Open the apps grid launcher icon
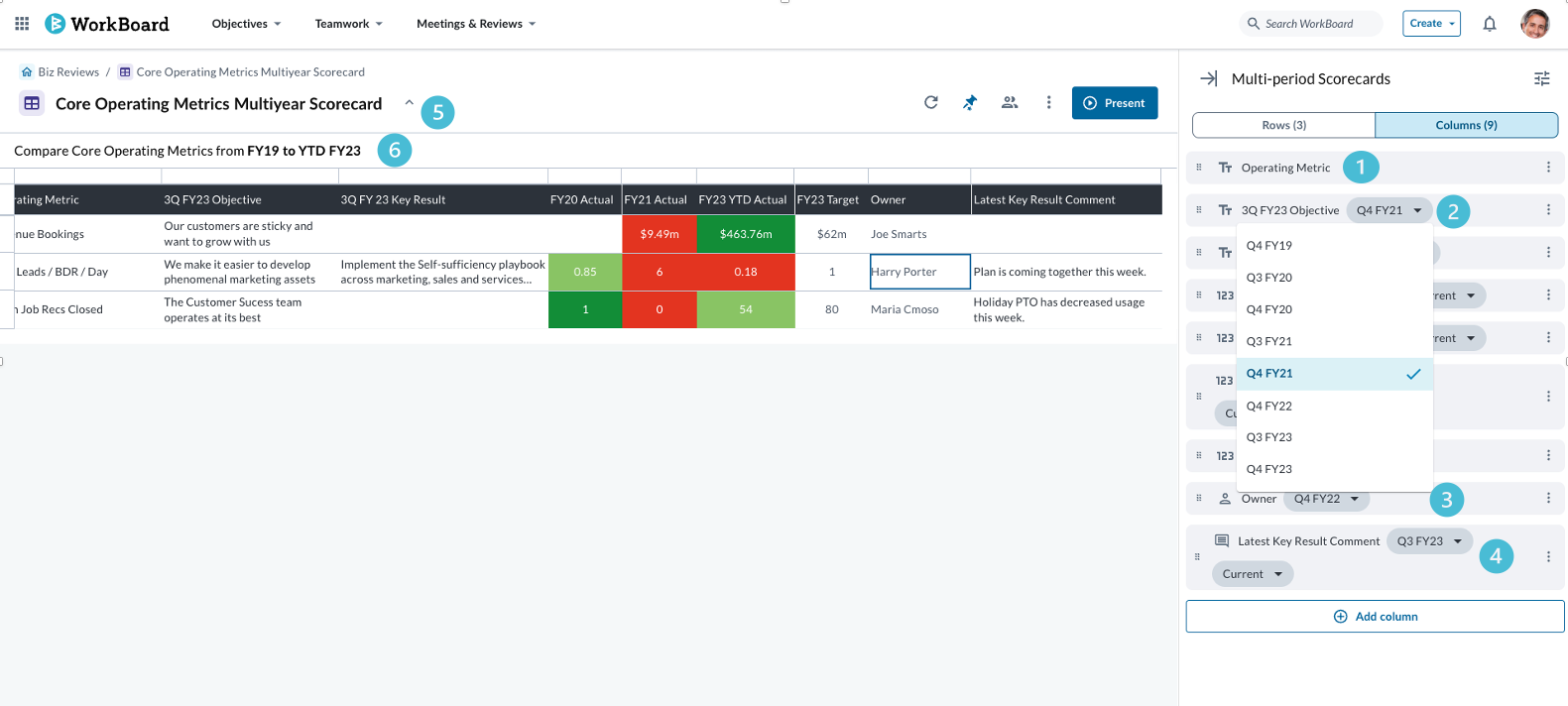1568x706 pixels. [x=22, y=24]
